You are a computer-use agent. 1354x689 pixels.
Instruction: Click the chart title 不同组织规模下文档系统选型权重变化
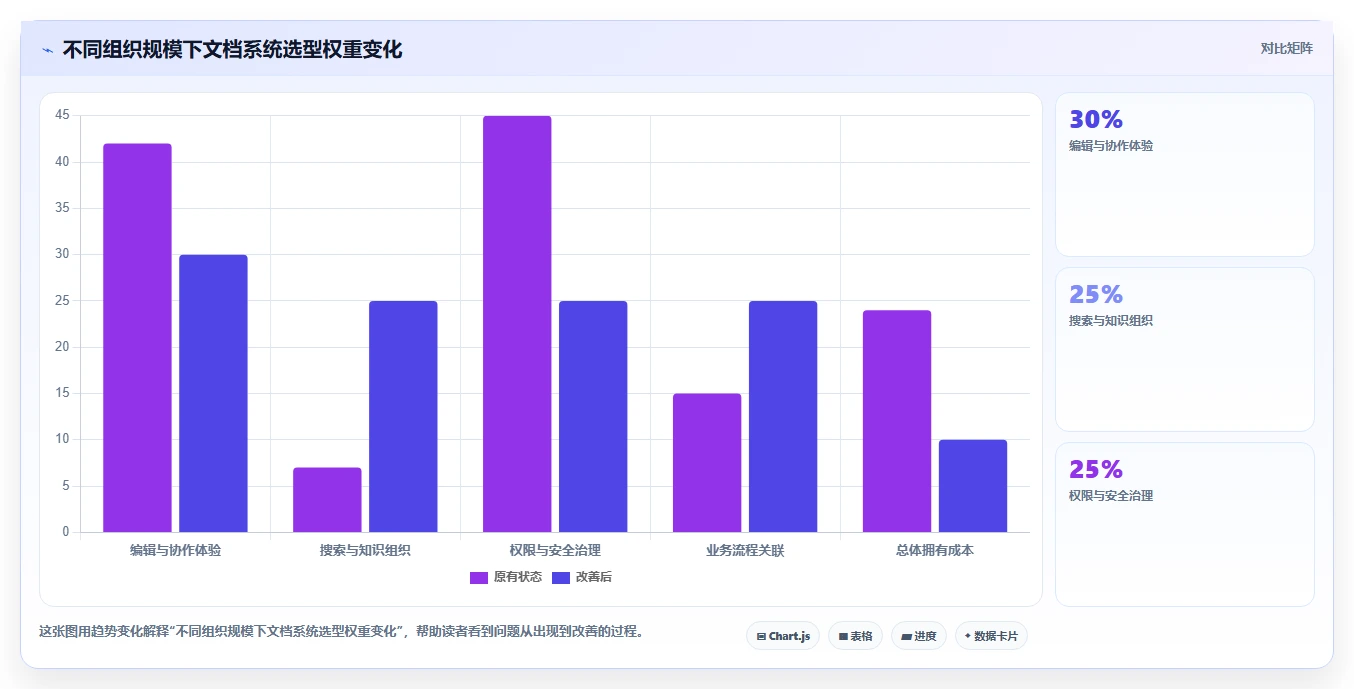point(233,49)
